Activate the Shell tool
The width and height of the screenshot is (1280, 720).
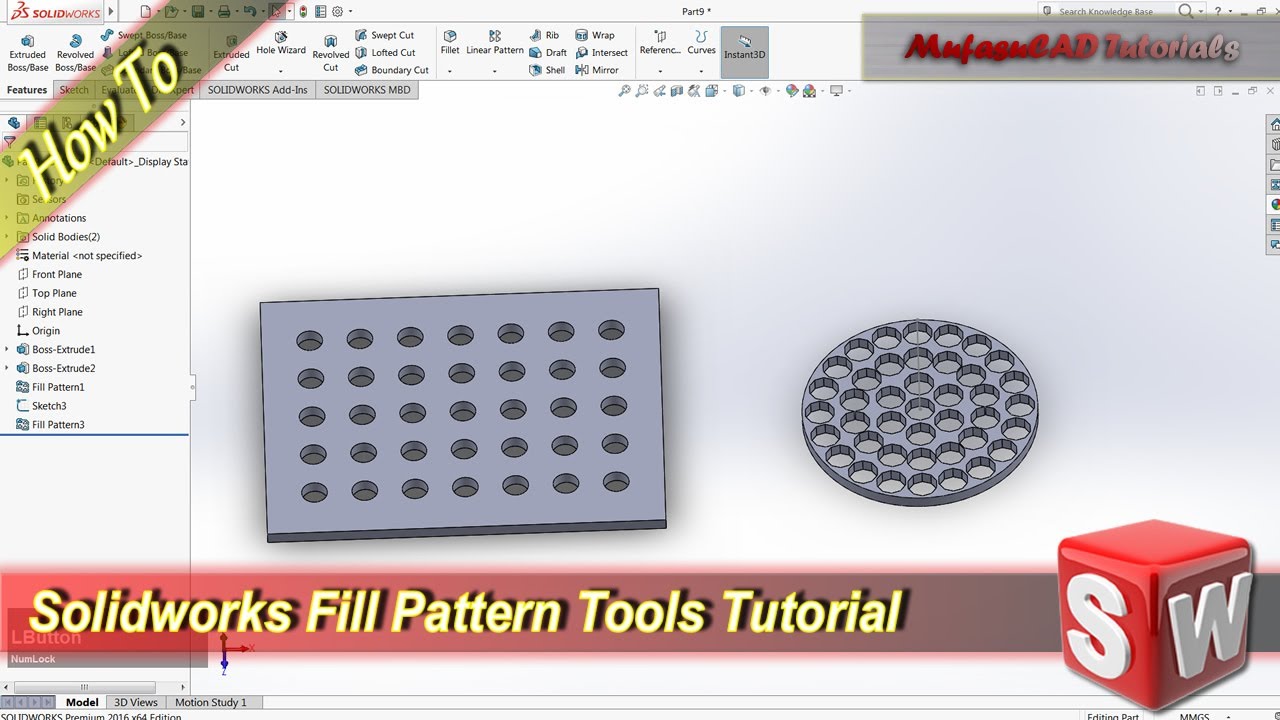tap(547, 70)
